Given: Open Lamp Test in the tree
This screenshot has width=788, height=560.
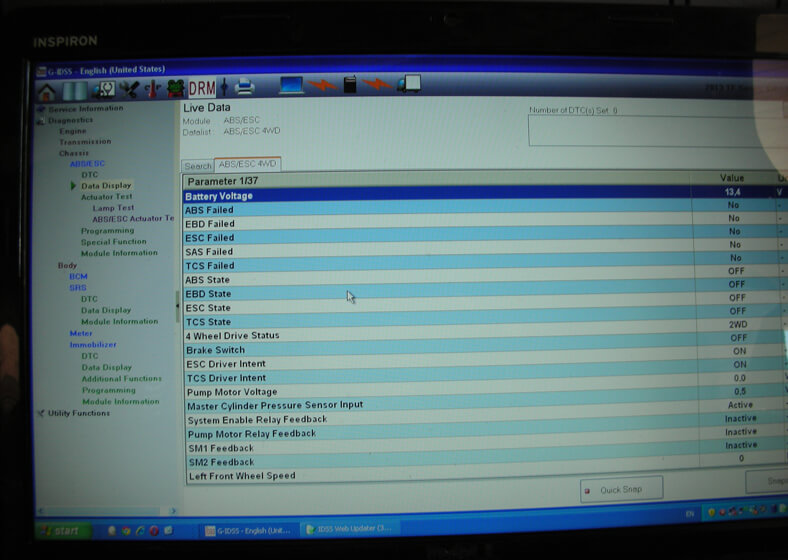Looking at the screenshot, I should 113,208.
